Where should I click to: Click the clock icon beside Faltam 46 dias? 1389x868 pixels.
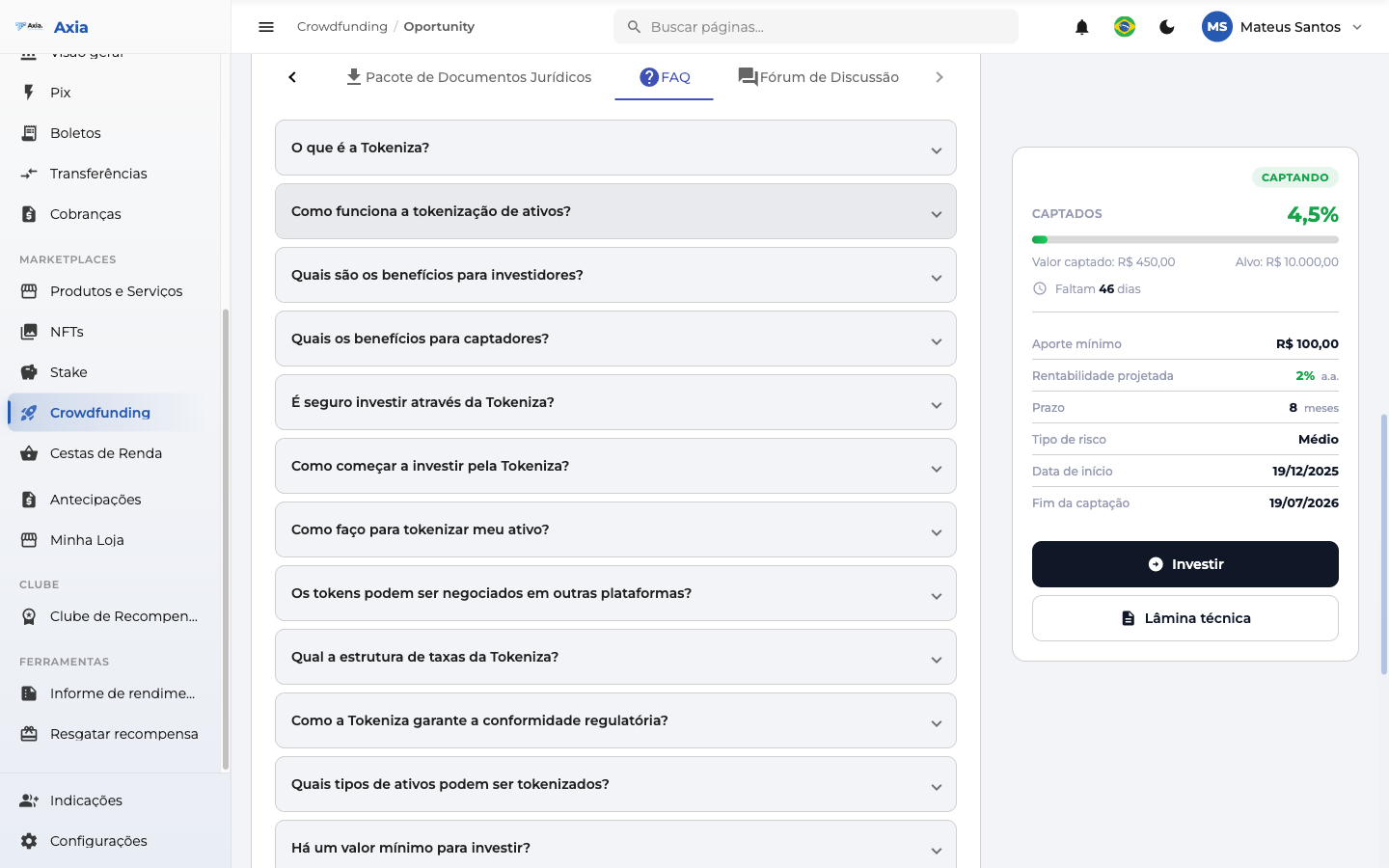click(x=1040, y=288)
